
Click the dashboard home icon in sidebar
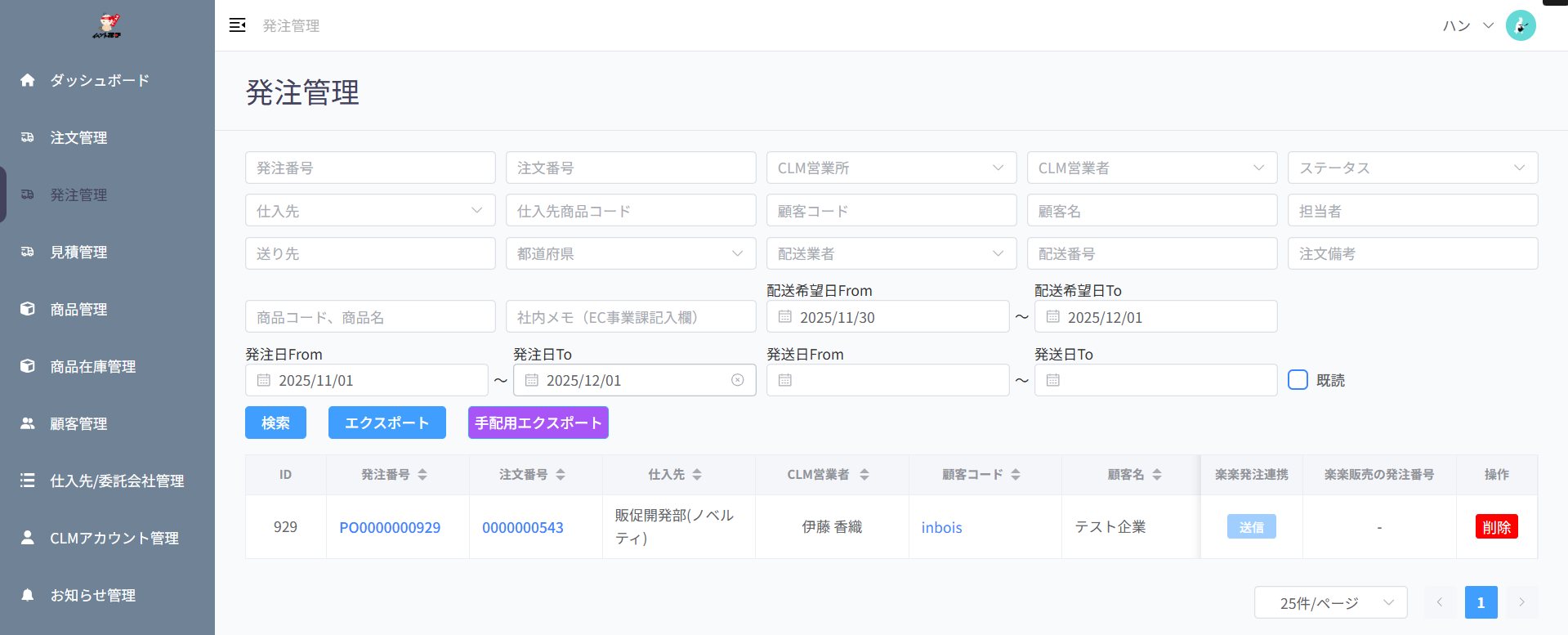tap(28, 80)
